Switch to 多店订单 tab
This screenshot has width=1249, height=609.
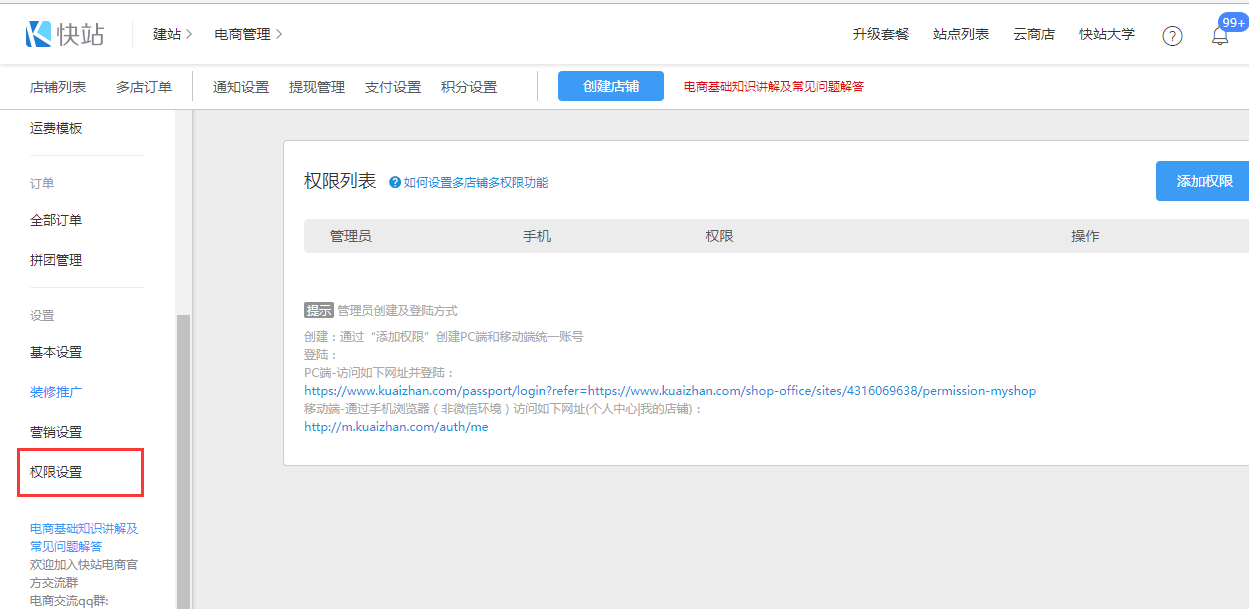coord(144,87)
